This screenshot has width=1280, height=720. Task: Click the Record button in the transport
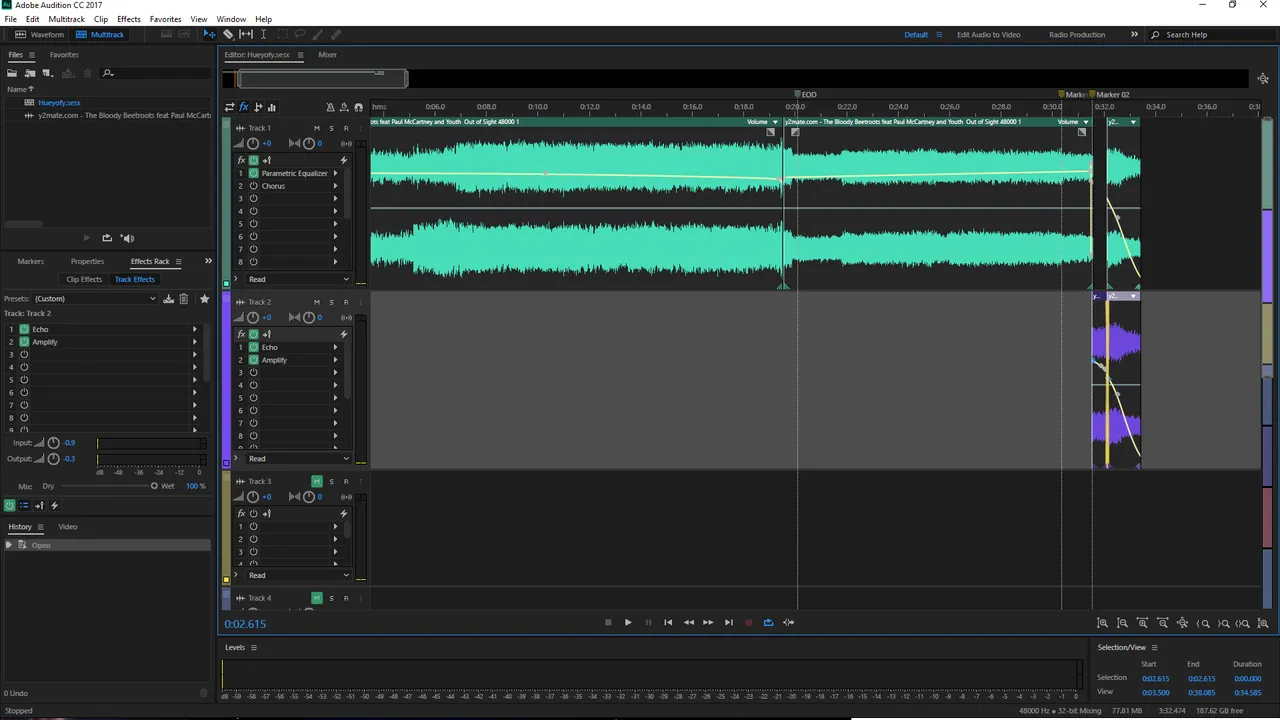[748, 622]
